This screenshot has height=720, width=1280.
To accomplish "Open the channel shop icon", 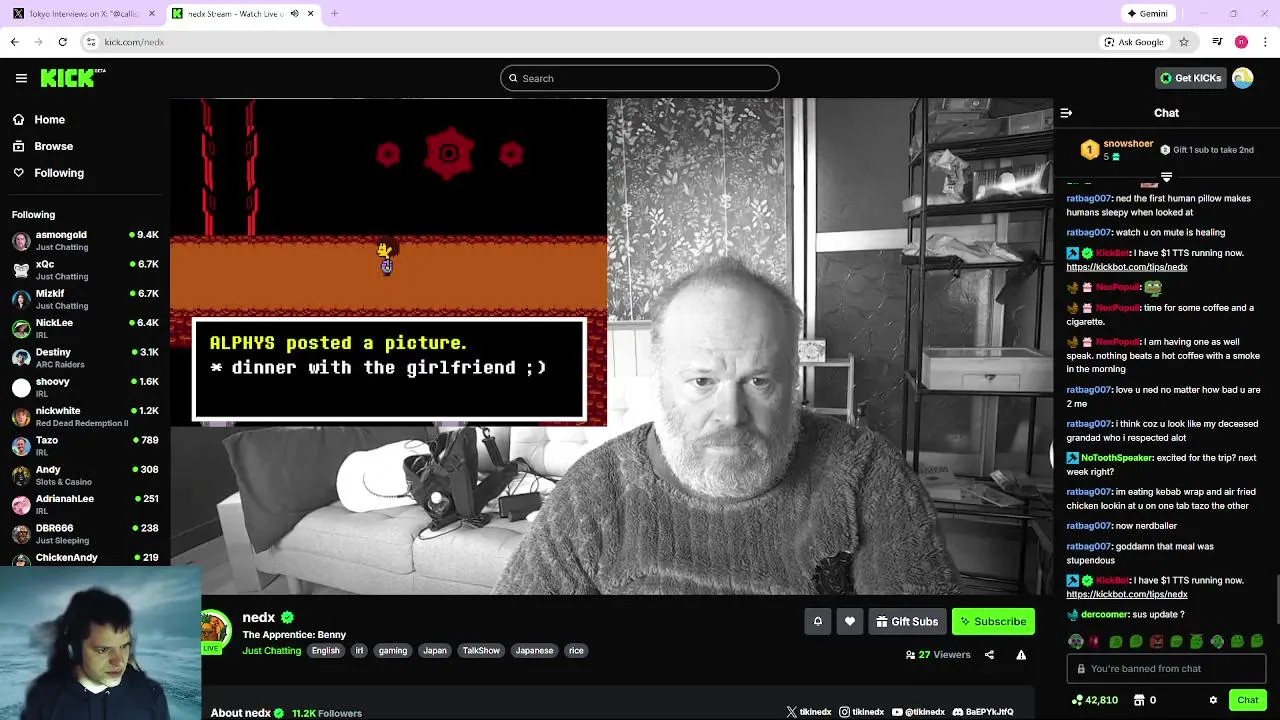I will [x=1137, y=700].
